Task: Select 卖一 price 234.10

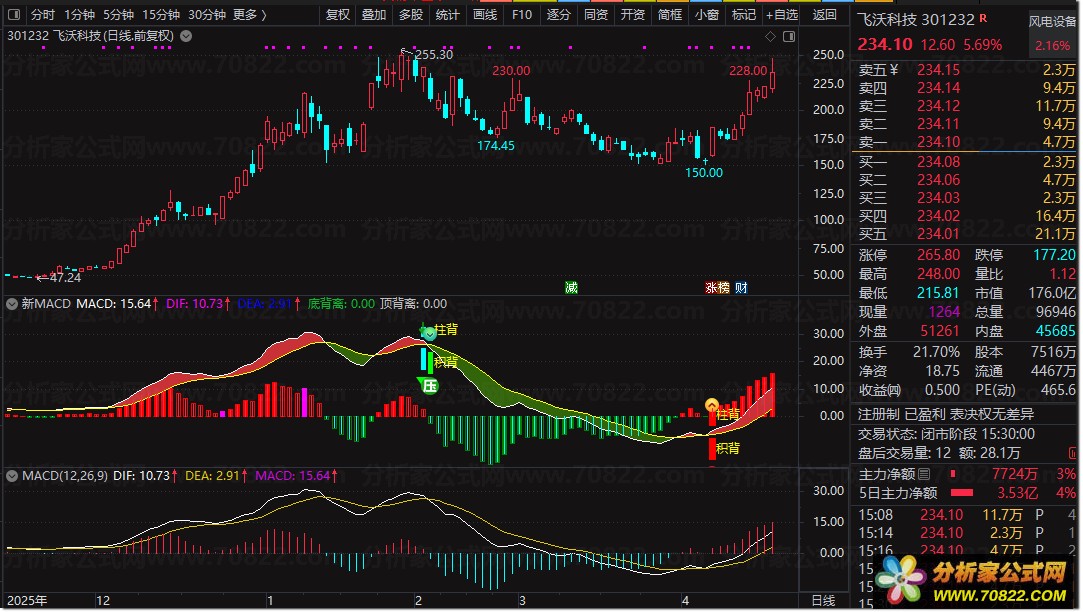Action: 938,142
